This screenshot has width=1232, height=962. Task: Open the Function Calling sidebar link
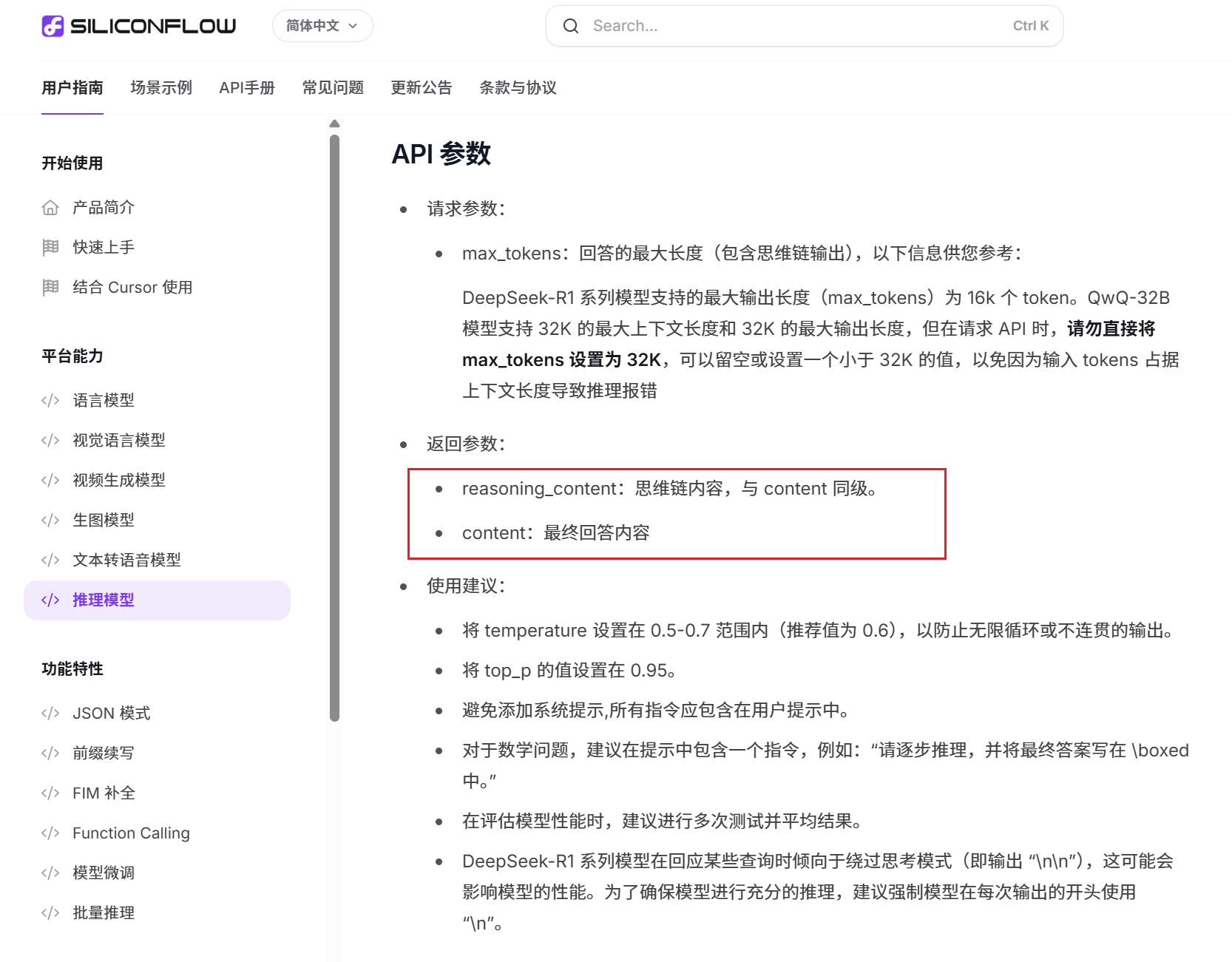131,833
